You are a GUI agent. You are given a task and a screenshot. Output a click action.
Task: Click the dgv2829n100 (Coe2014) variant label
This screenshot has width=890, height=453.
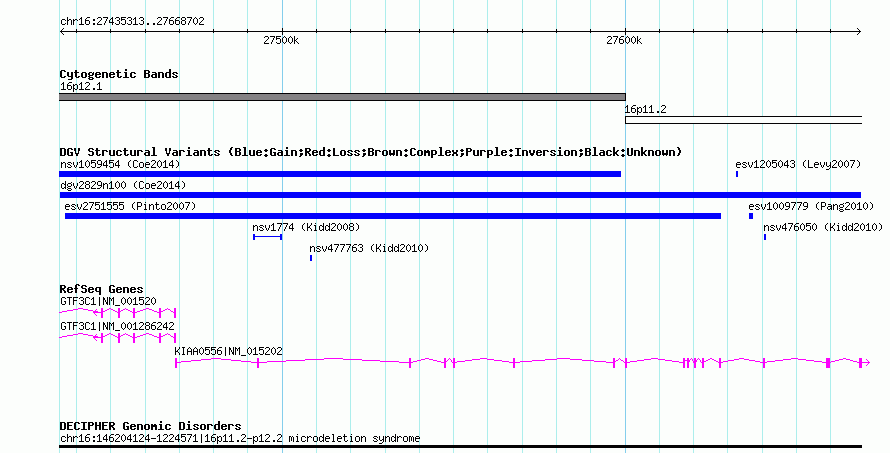[x=123, y=185]
